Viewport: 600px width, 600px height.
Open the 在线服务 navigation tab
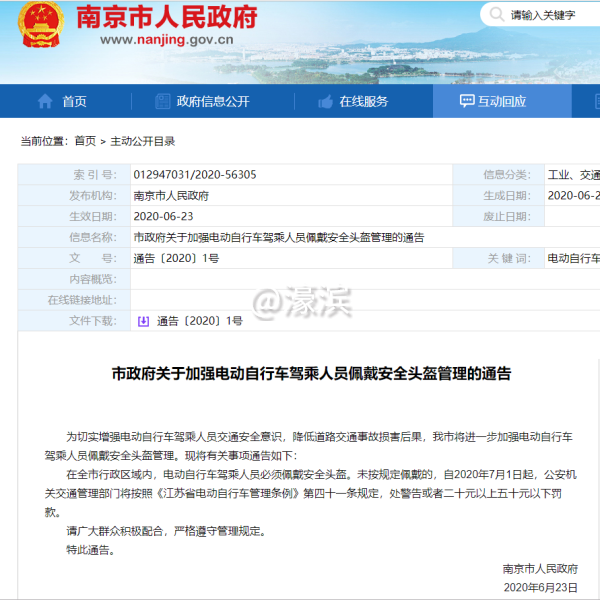click(362, 101)
